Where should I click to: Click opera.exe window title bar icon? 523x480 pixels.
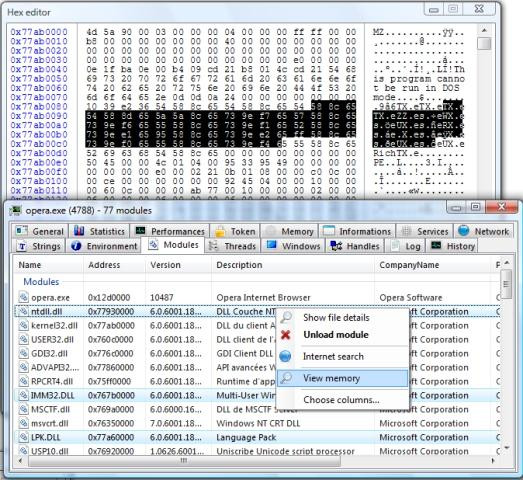point(15,210)
